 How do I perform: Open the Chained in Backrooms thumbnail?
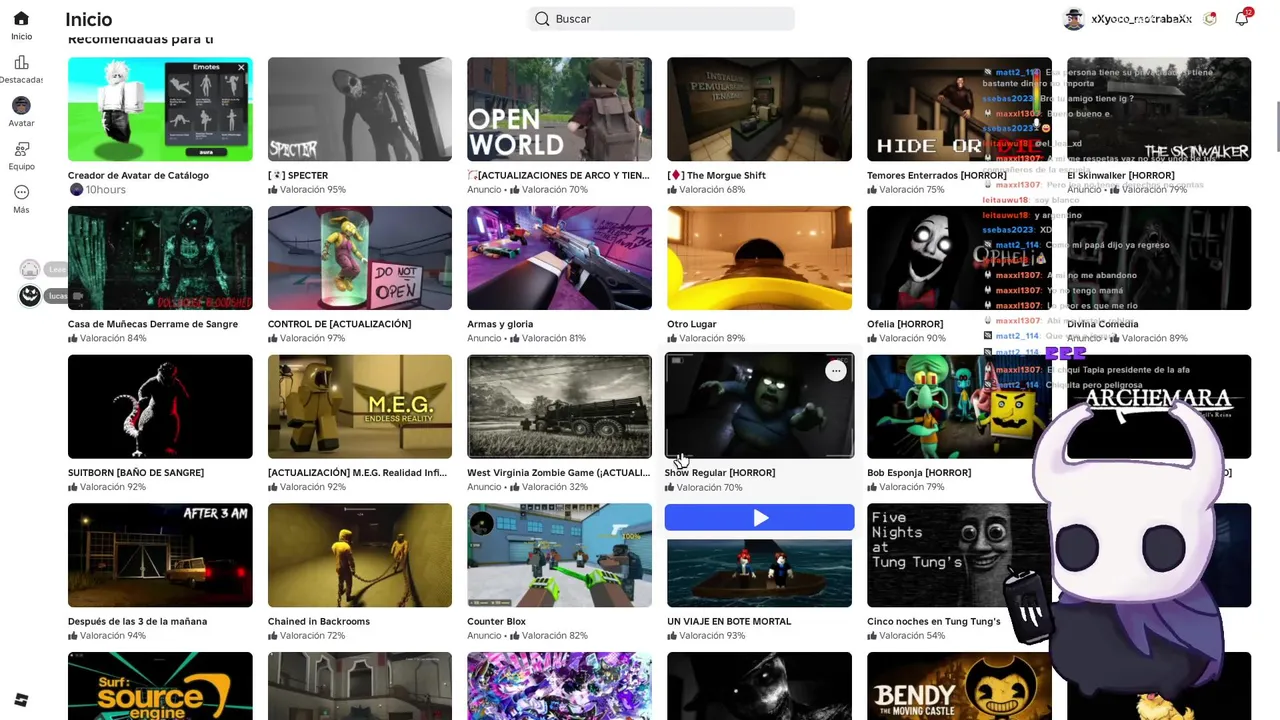tap(360, 555)
